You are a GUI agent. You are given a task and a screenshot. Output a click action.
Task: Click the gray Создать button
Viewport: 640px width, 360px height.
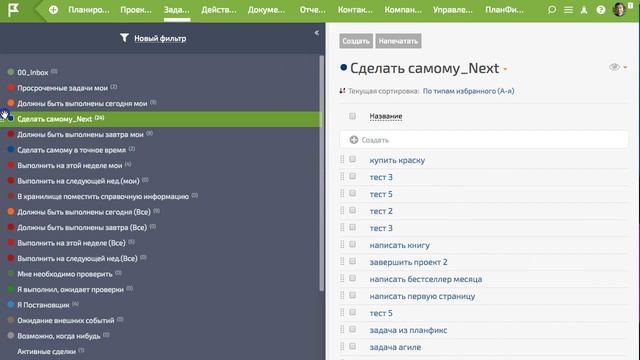[x=356, y=41]
